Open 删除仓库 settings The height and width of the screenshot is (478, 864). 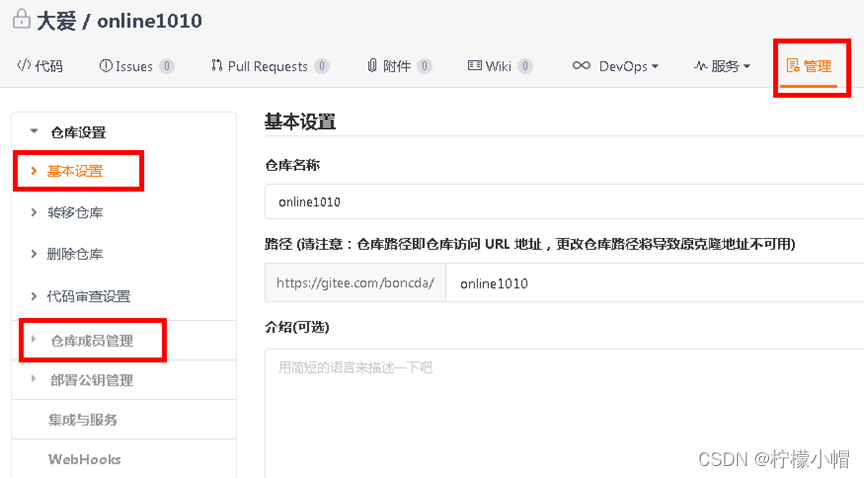click(x=75, y=254)
